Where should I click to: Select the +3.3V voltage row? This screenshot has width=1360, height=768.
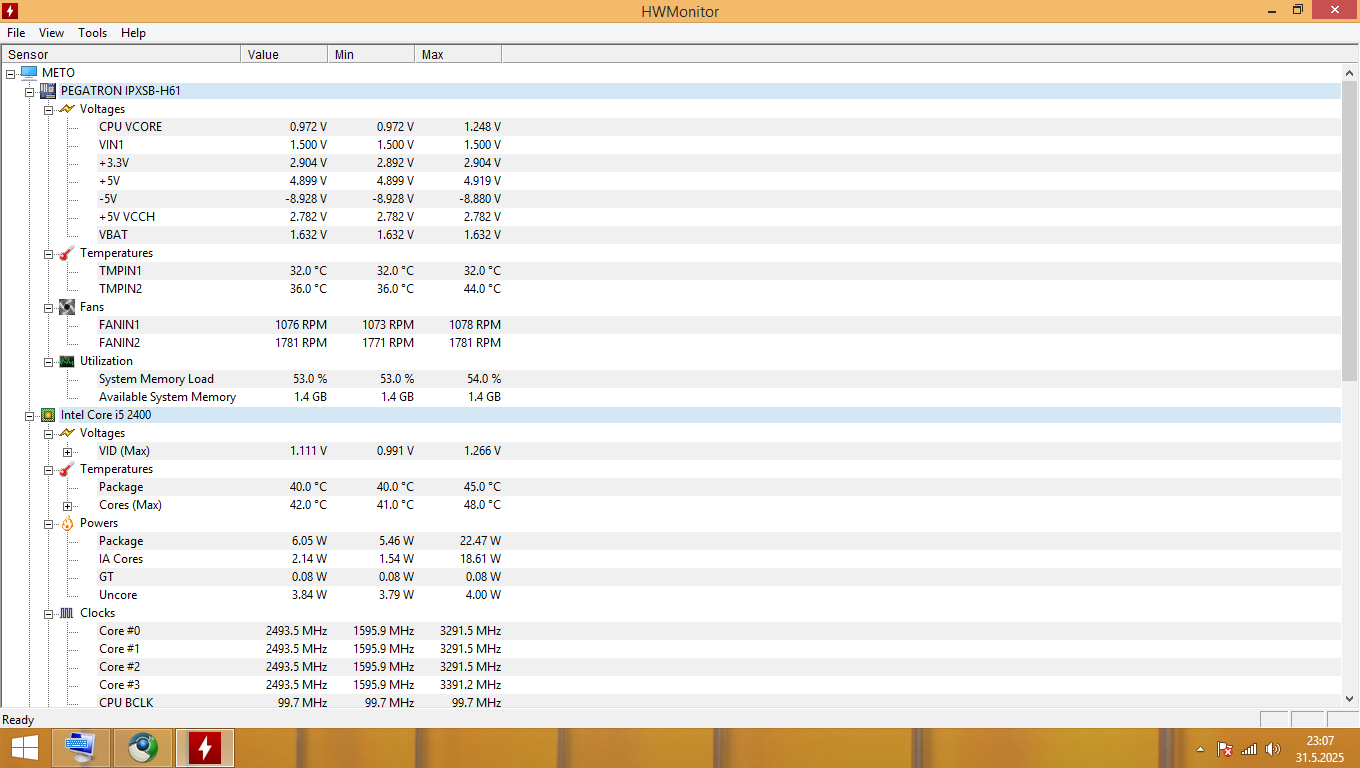click(x=671, y=163)
